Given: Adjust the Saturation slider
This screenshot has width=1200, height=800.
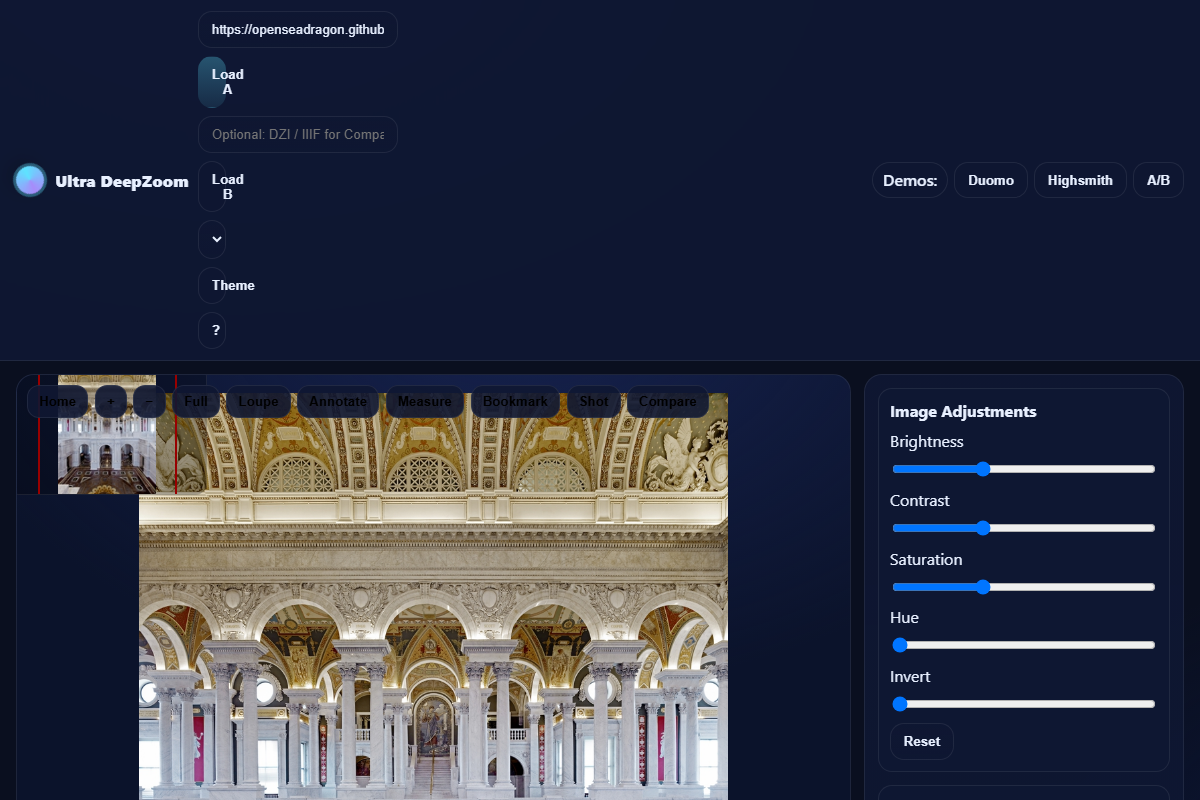Looking at the screenshot, I should point(1024,587).
